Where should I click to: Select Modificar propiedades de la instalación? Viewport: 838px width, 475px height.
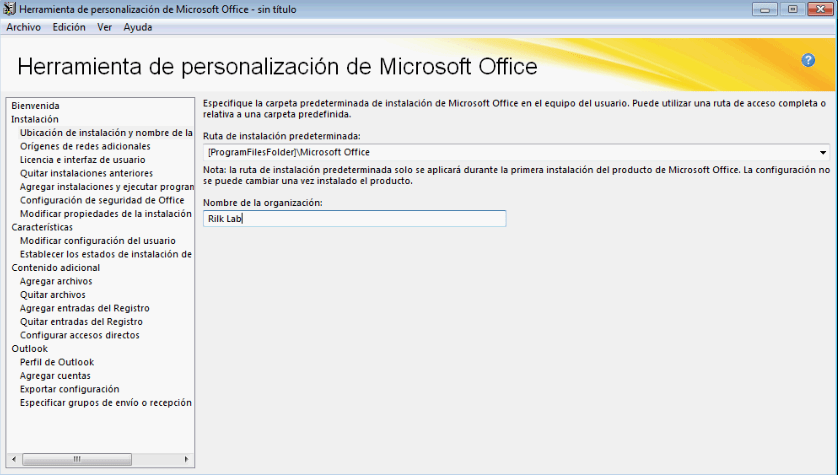point(106,214)
